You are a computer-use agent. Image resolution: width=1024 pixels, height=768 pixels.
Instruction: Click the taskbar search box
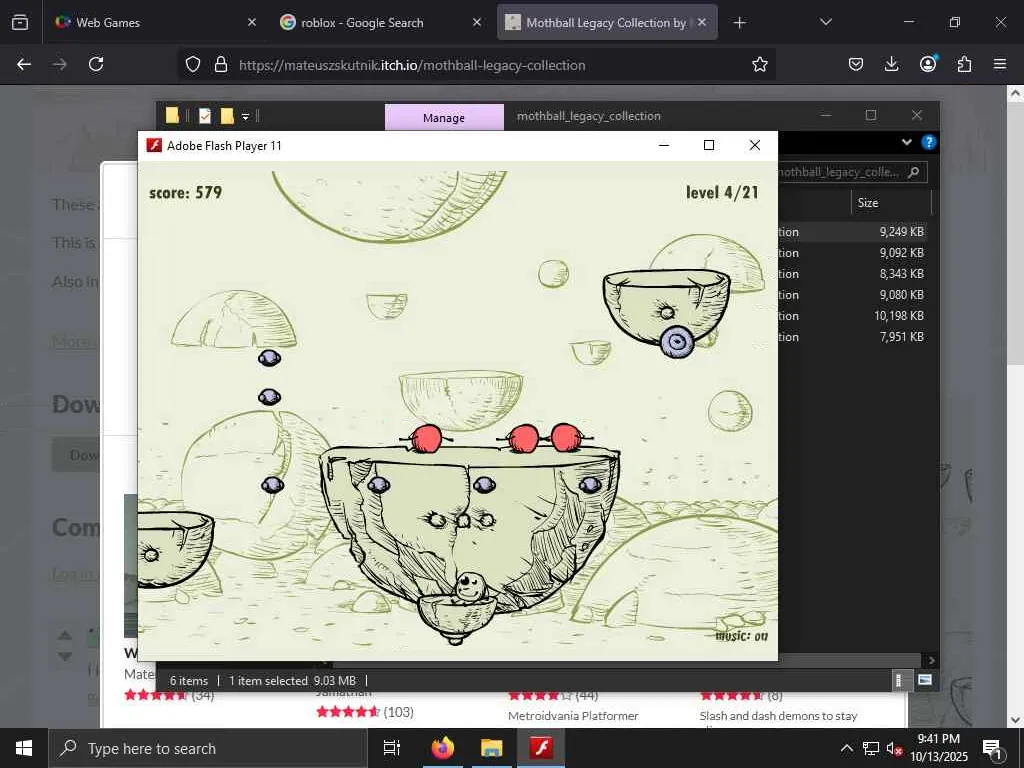tap(208, 748)
